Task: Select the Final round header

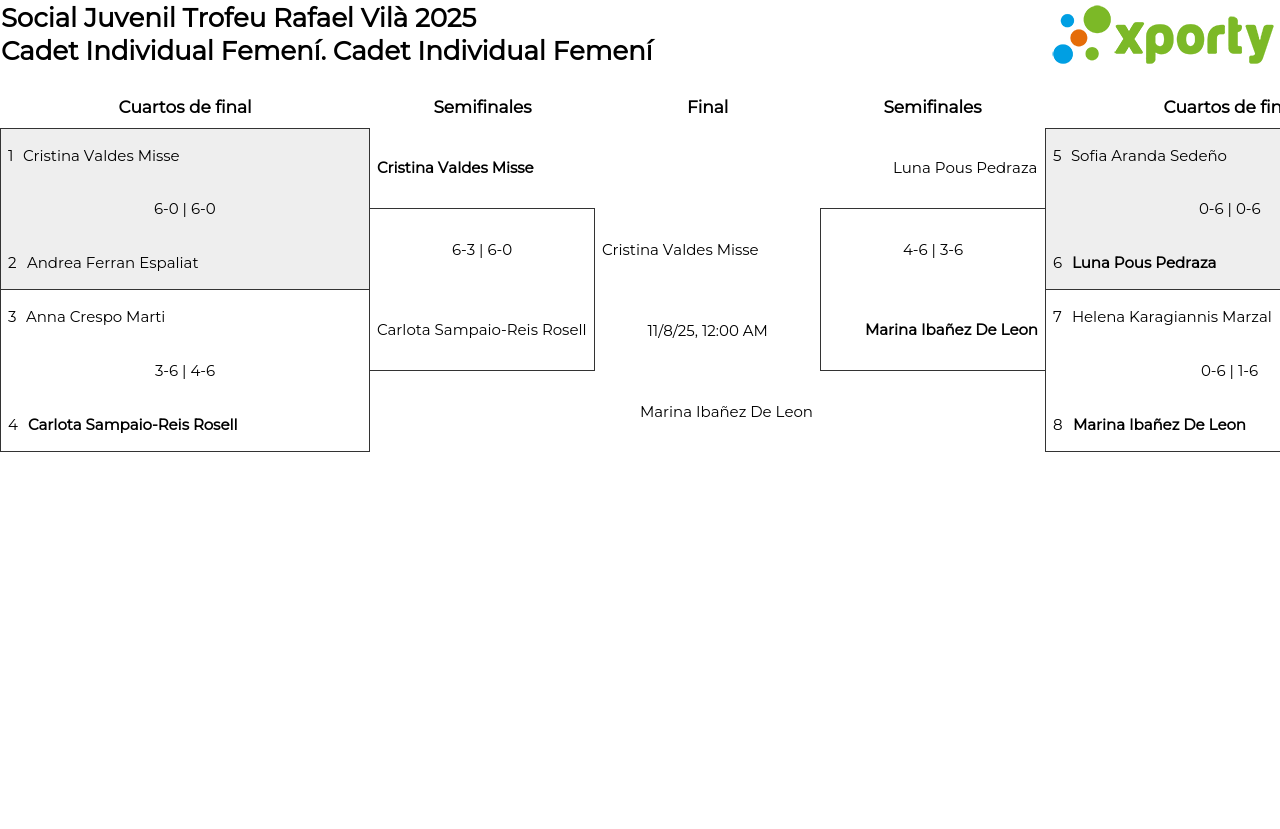Action: 707,107
